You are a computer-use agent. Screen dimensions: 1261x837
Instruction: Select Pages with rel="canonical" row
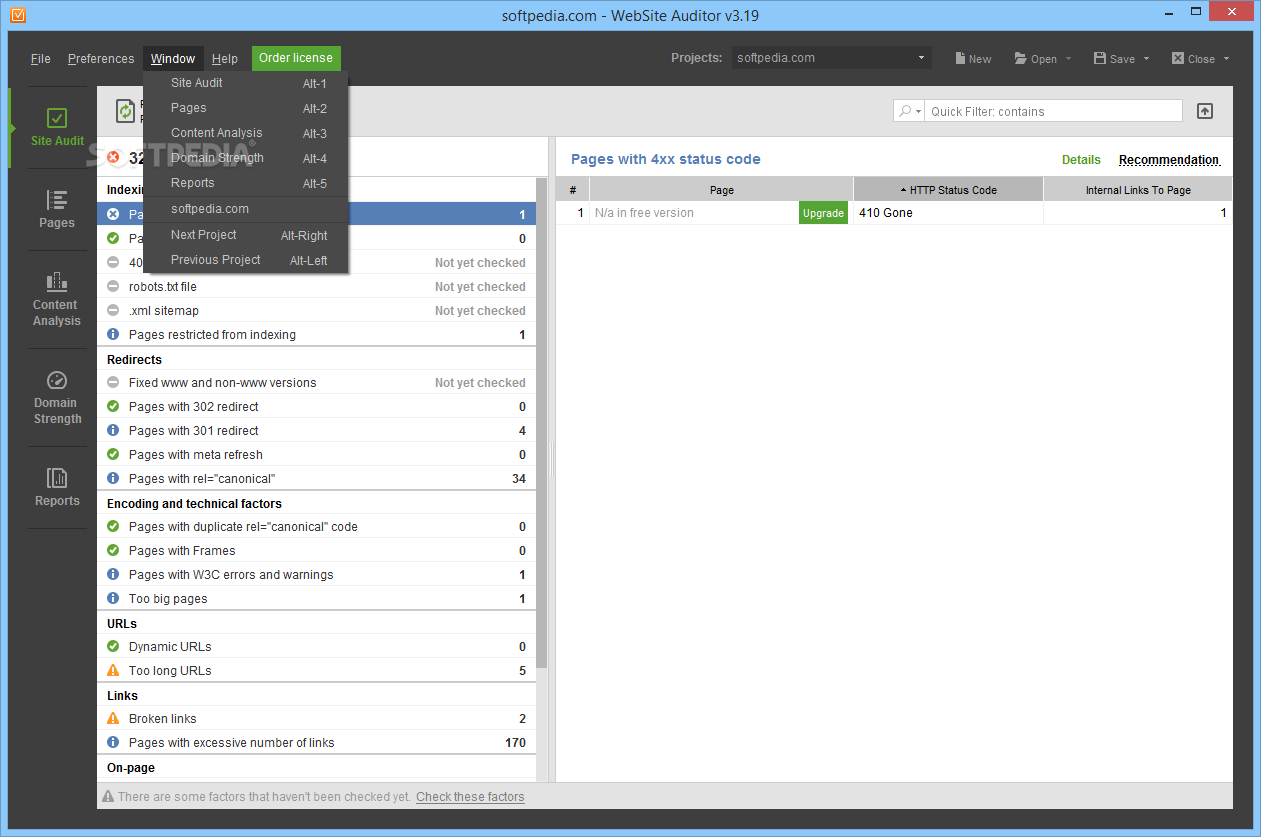pyautogui.click(x=317, y=479)
